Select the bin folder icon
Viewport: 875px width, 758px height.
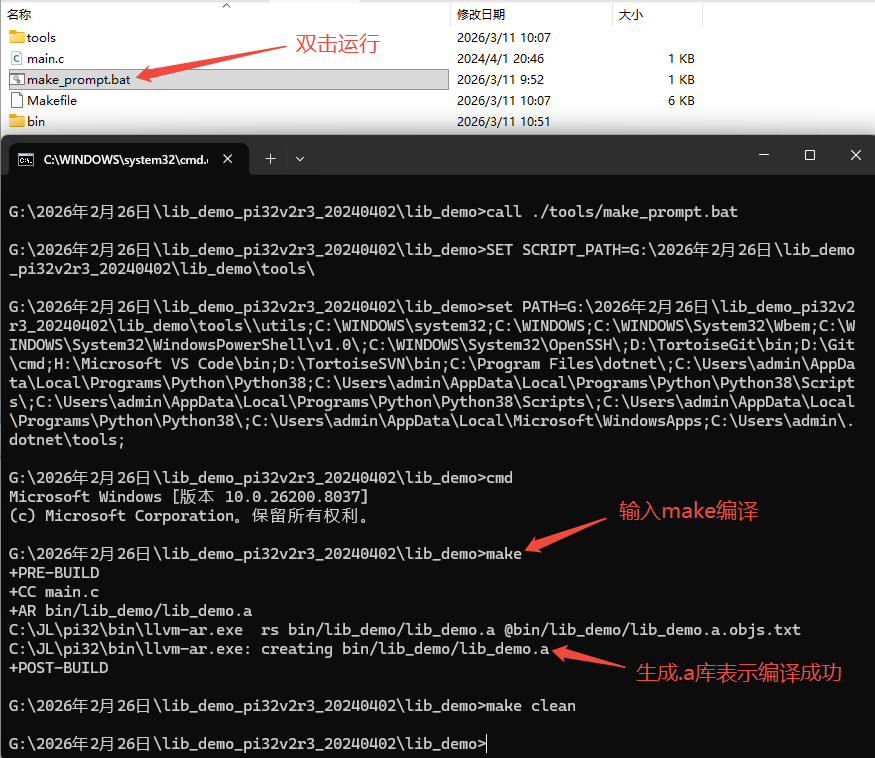(17, 121)
